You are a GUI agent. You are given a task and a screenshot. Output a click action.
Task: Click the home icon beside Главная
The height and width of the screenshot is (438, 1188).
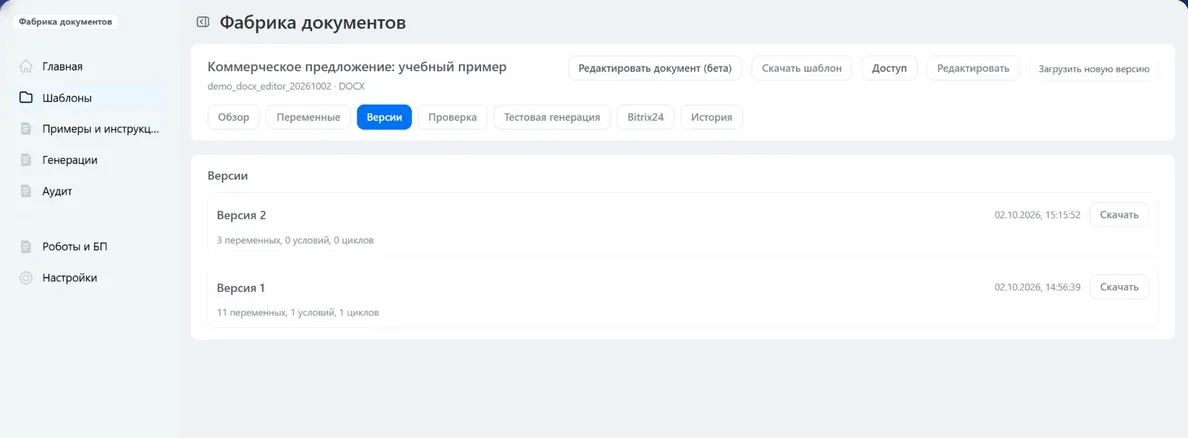click(26, 66)
